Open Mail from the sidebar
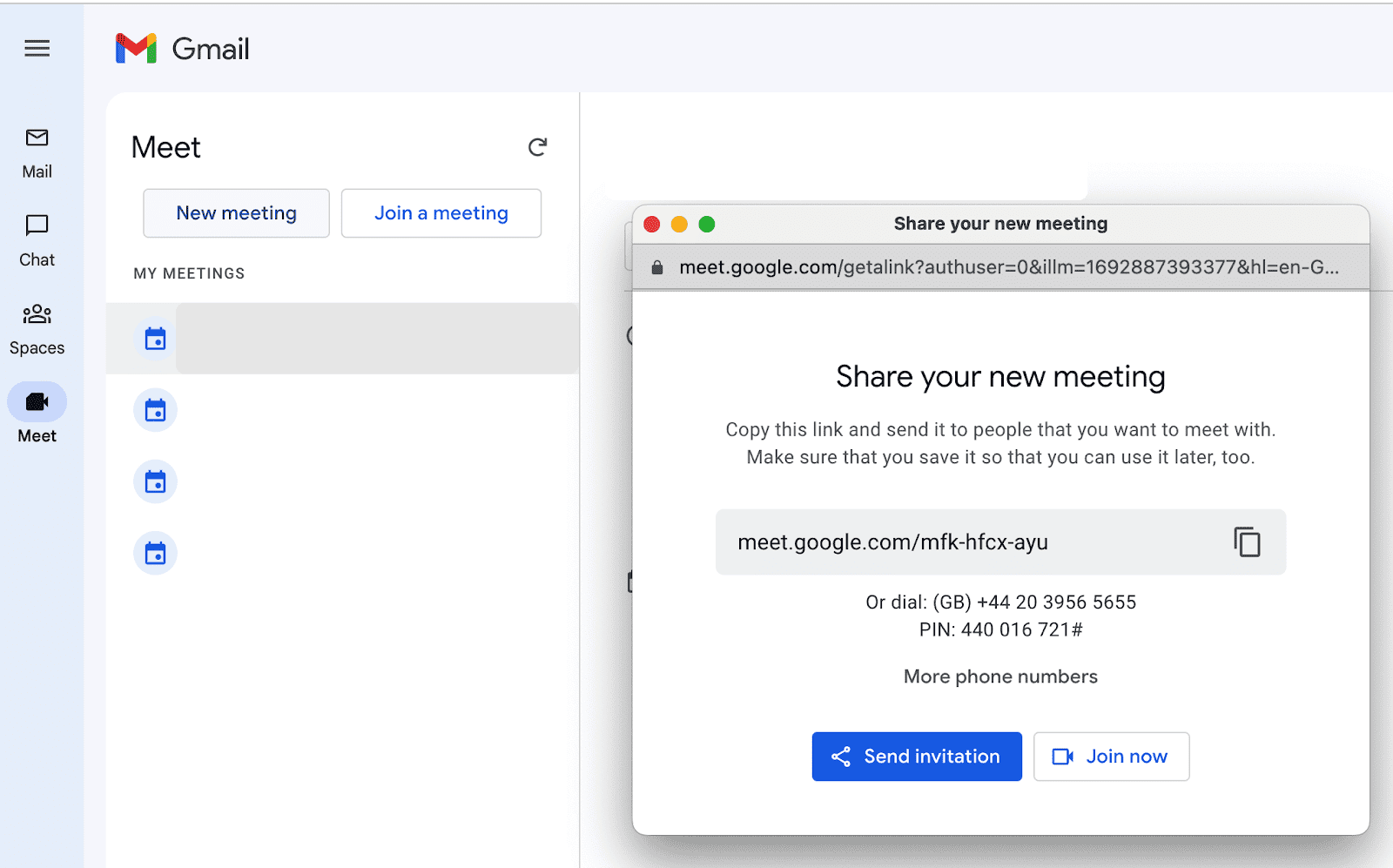Image resolution: width=1393 pixels, height=868 pixels. pos(37,151)
